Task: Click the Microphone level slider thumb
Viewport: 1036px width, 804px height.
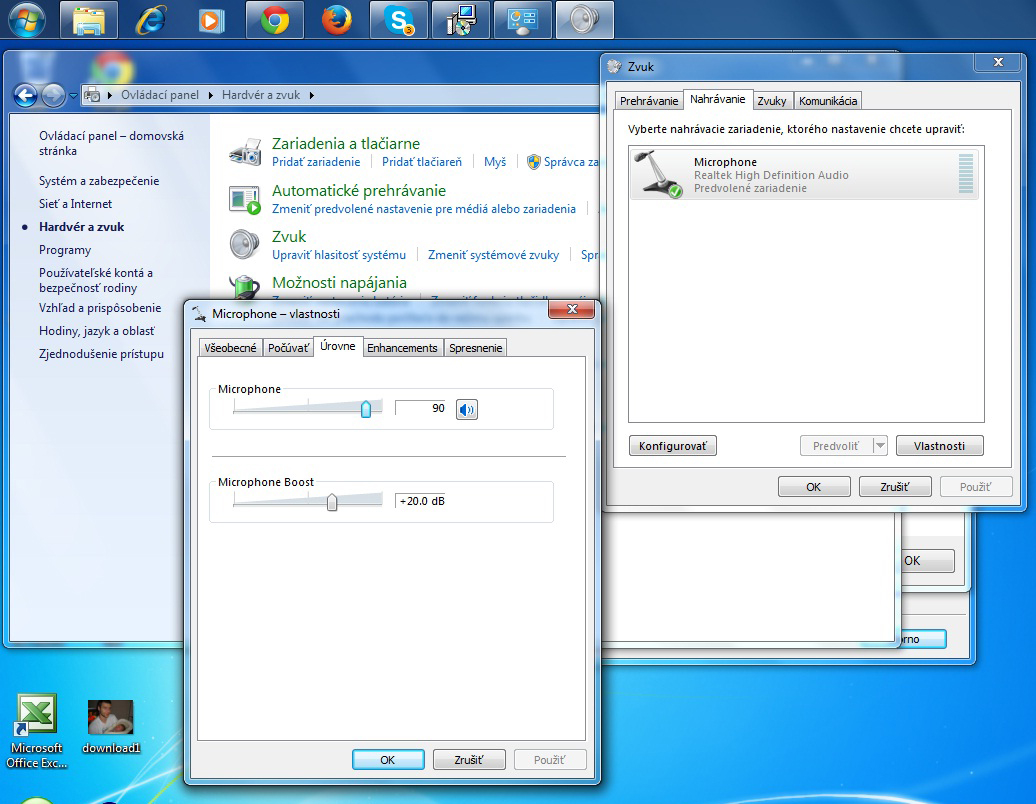Action: click(x=366, y=409)
